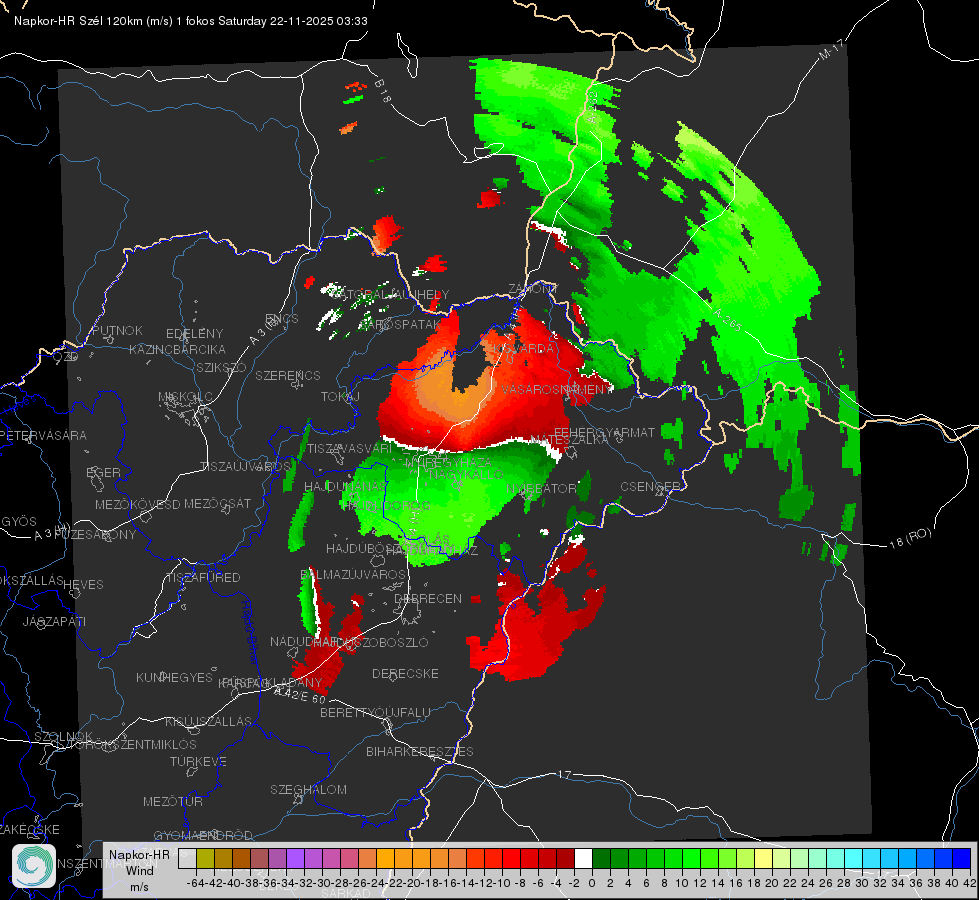This screenshot has height=900, width=979.
Task: Click the MEZŐCSÁT town label
Action: click(x=217, y=503)
